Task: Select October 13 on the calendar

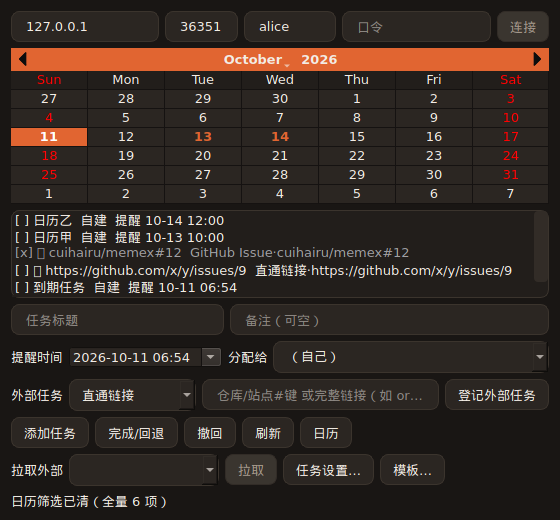Action: [203, 137]
